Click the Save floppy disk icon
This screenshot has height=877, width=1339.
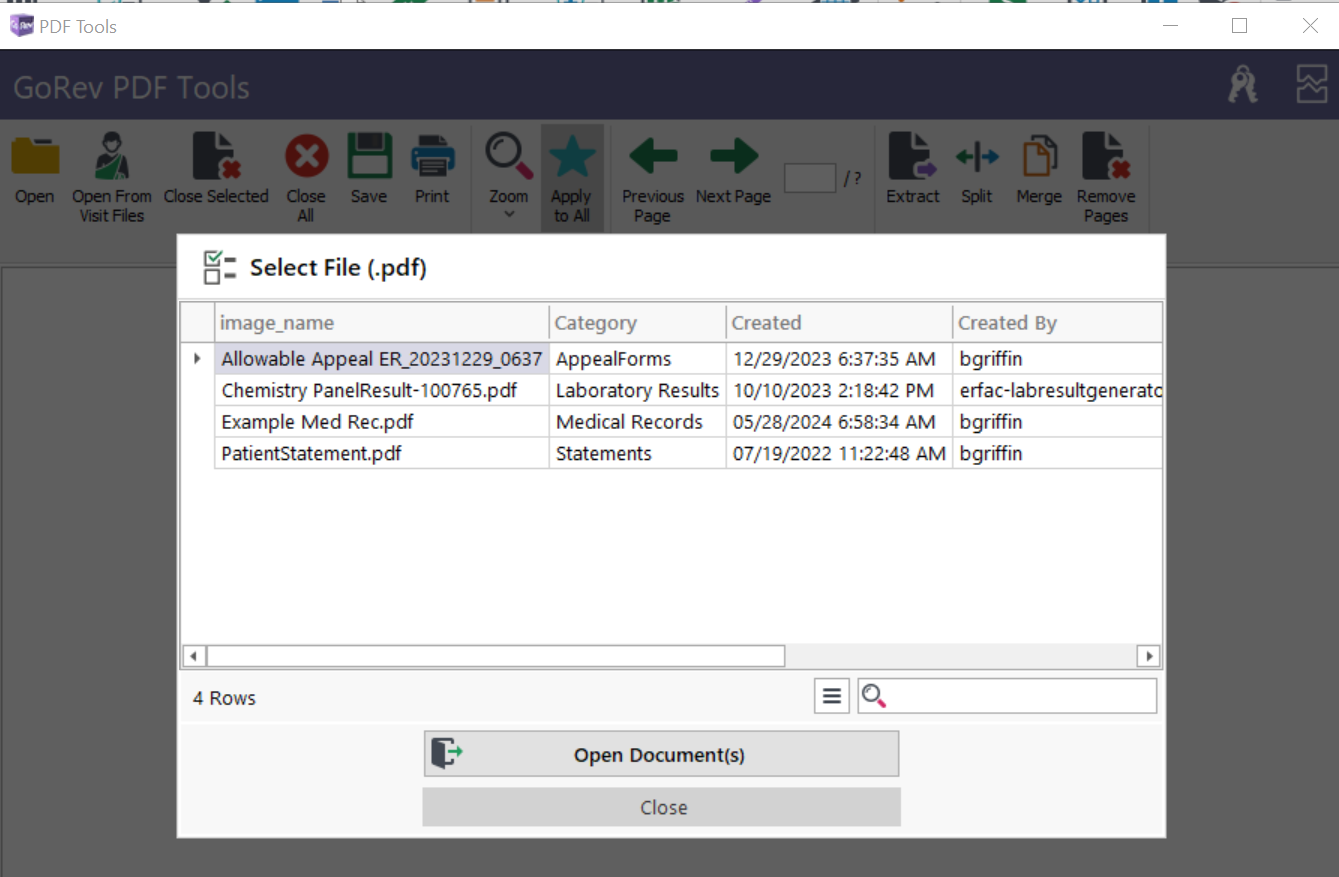click(x=369, y=157)
